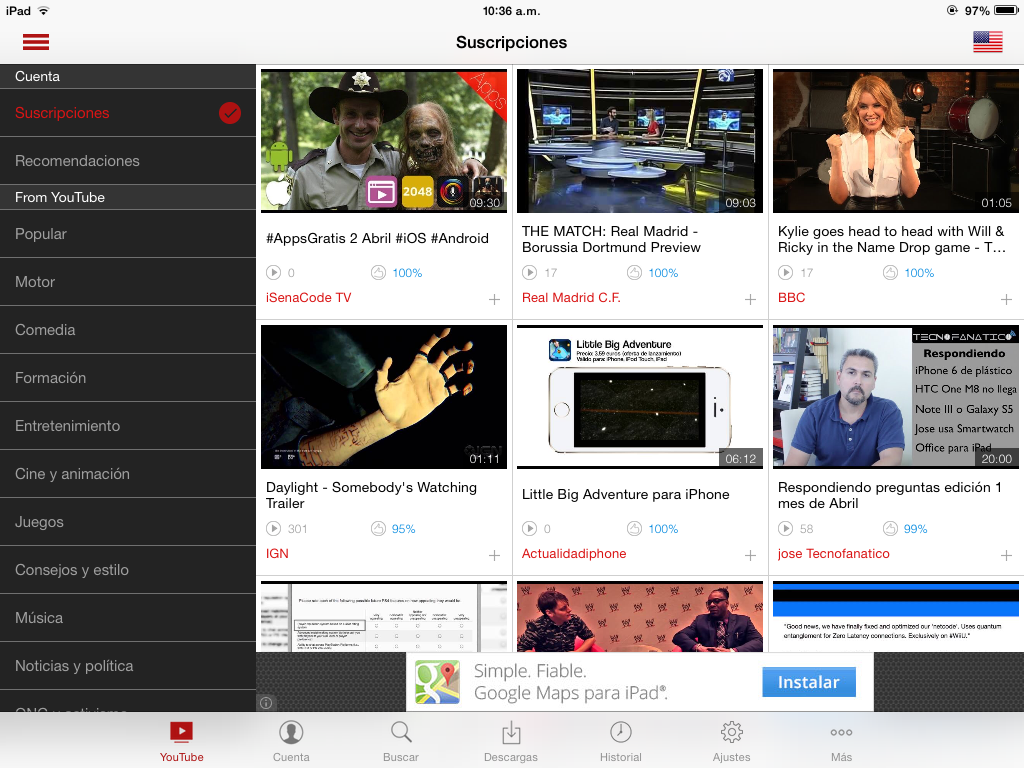Switch to the YouTube tab

[181, 741]
